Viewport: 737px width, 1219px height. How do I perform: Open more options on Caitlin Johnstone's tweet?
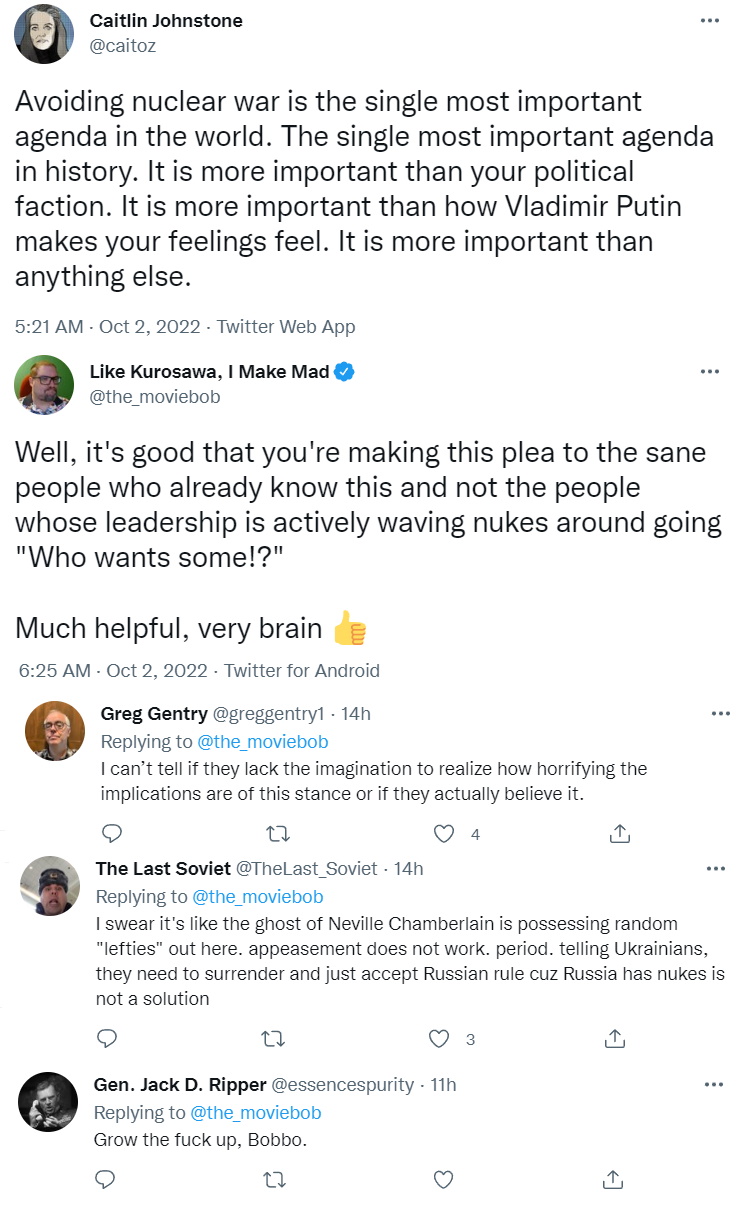click(x=710, y=21)
